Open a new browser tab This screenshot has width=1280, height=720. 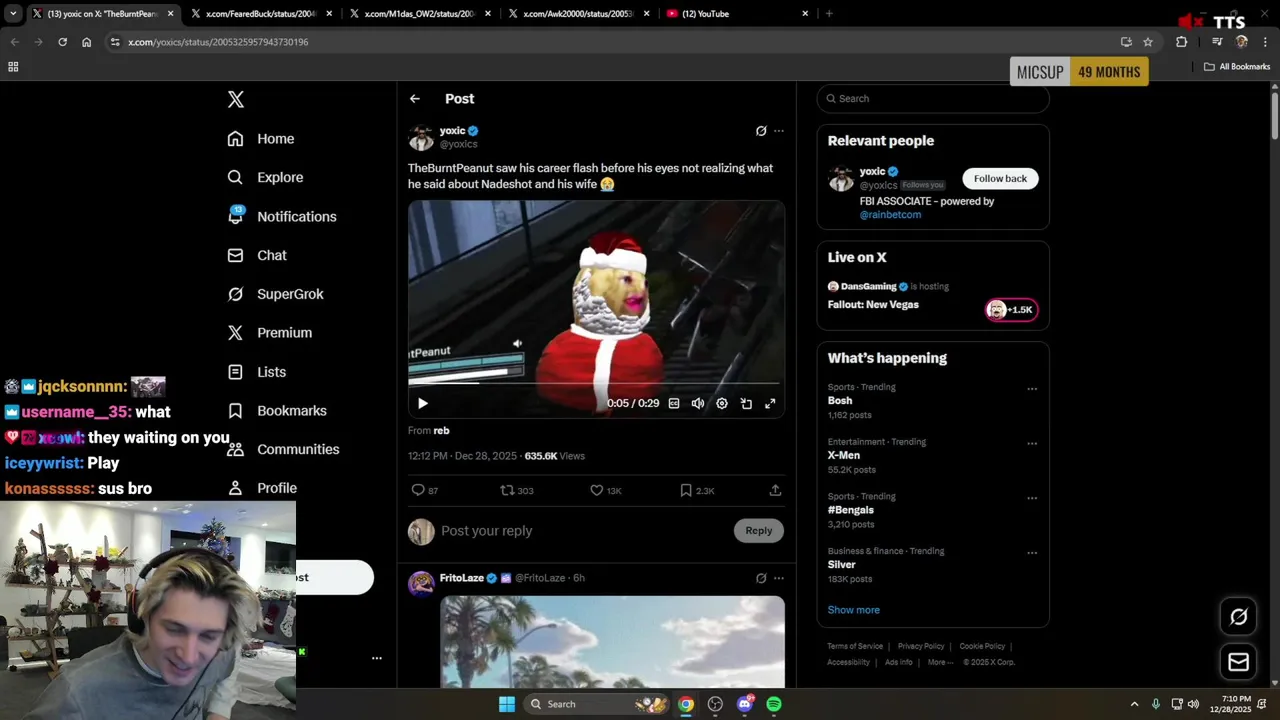(x=829, y=14)
